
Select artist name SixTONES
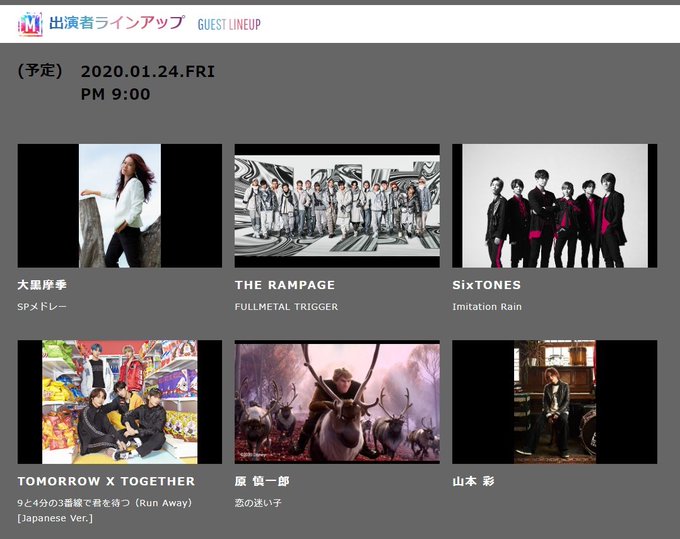tap(487, 285)
